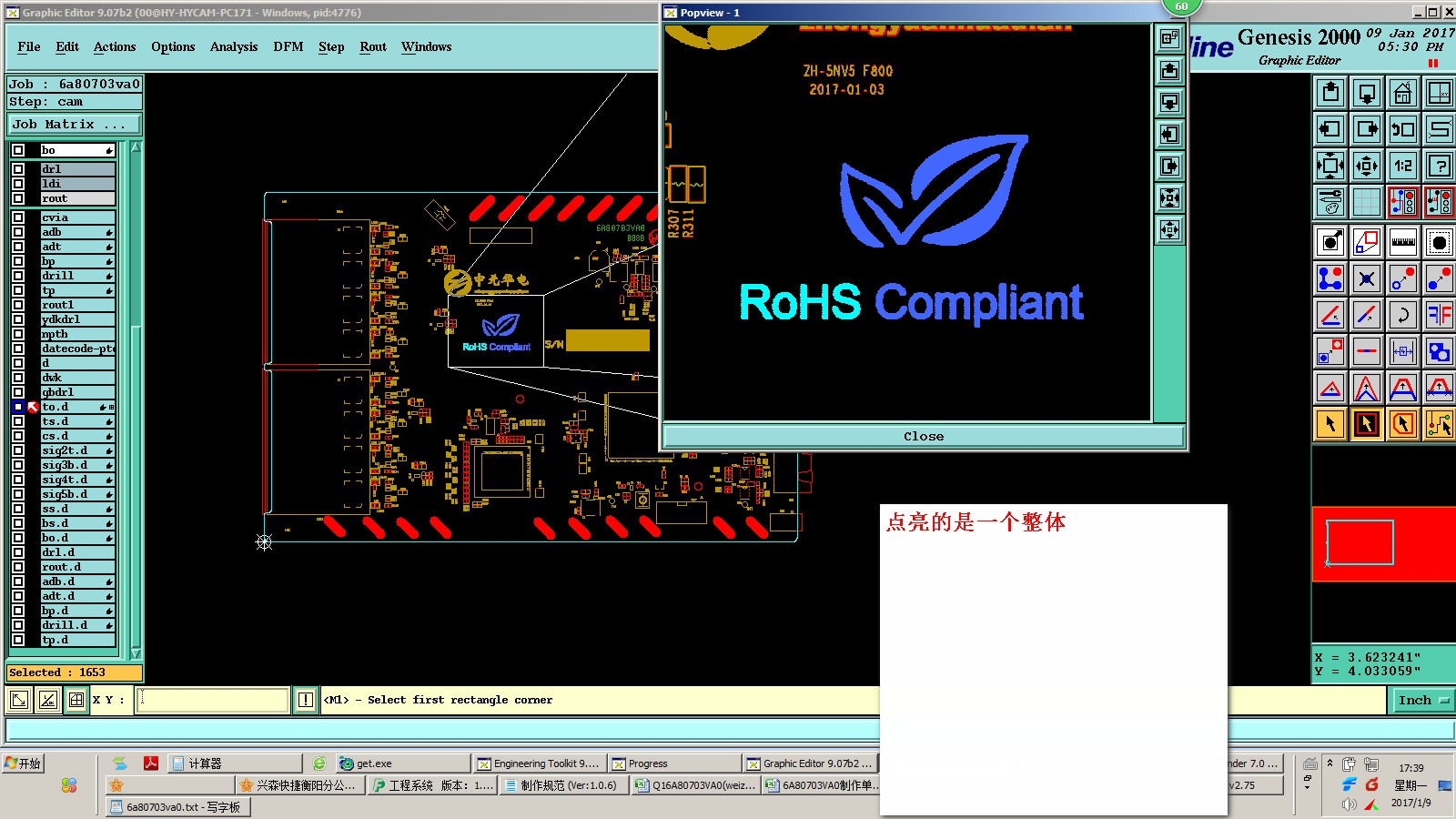Open the tools and palette settings icon
1456x819 pixels.
click(1330, 201)
